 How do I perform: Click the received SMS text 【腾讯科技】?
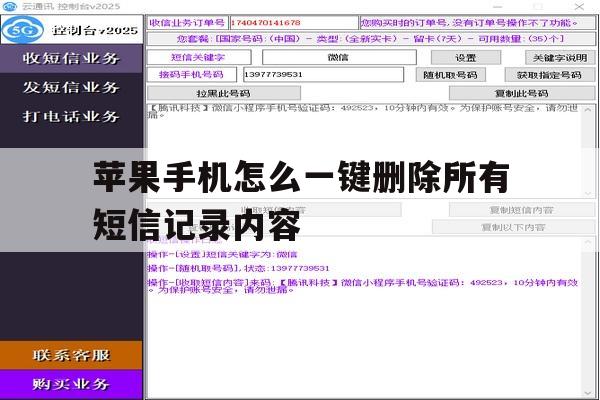(362, 111)
